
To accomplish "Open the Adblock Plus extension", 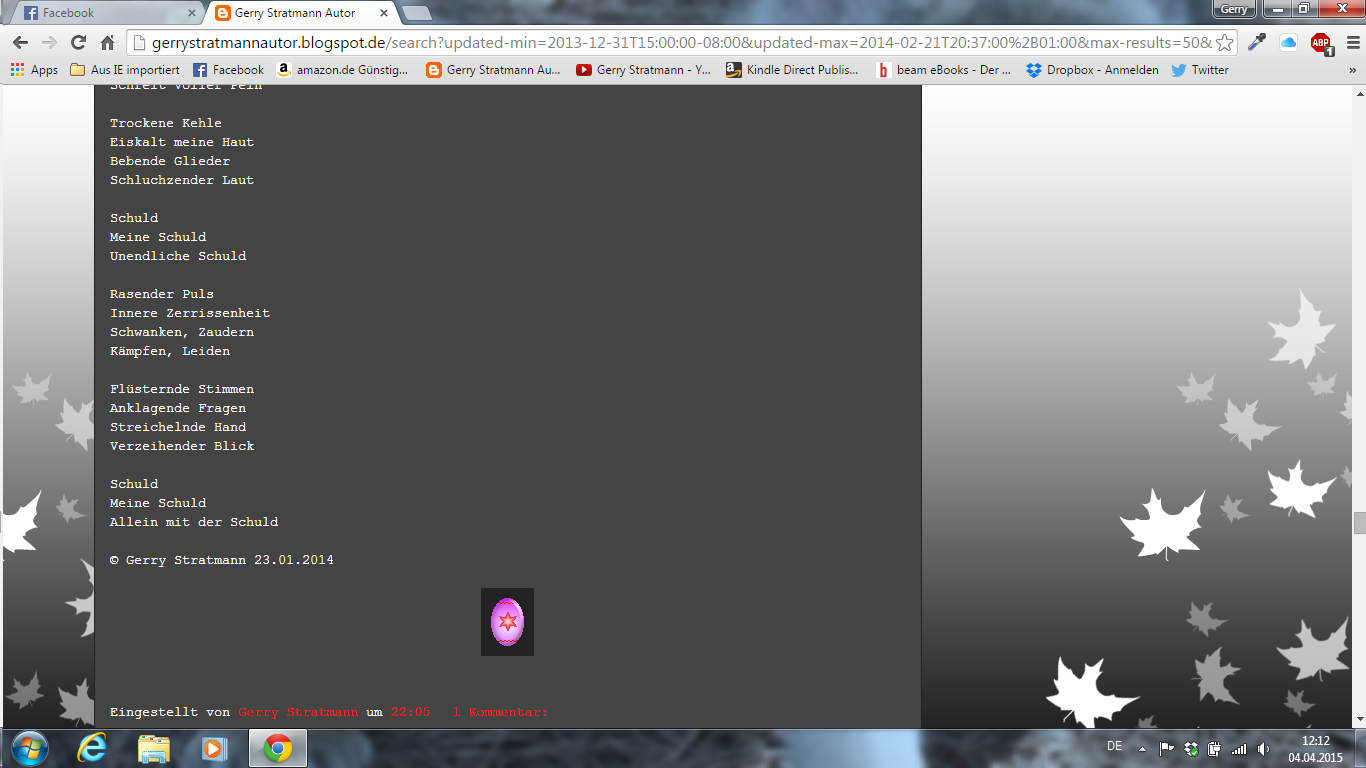I will coord(1321,43).
